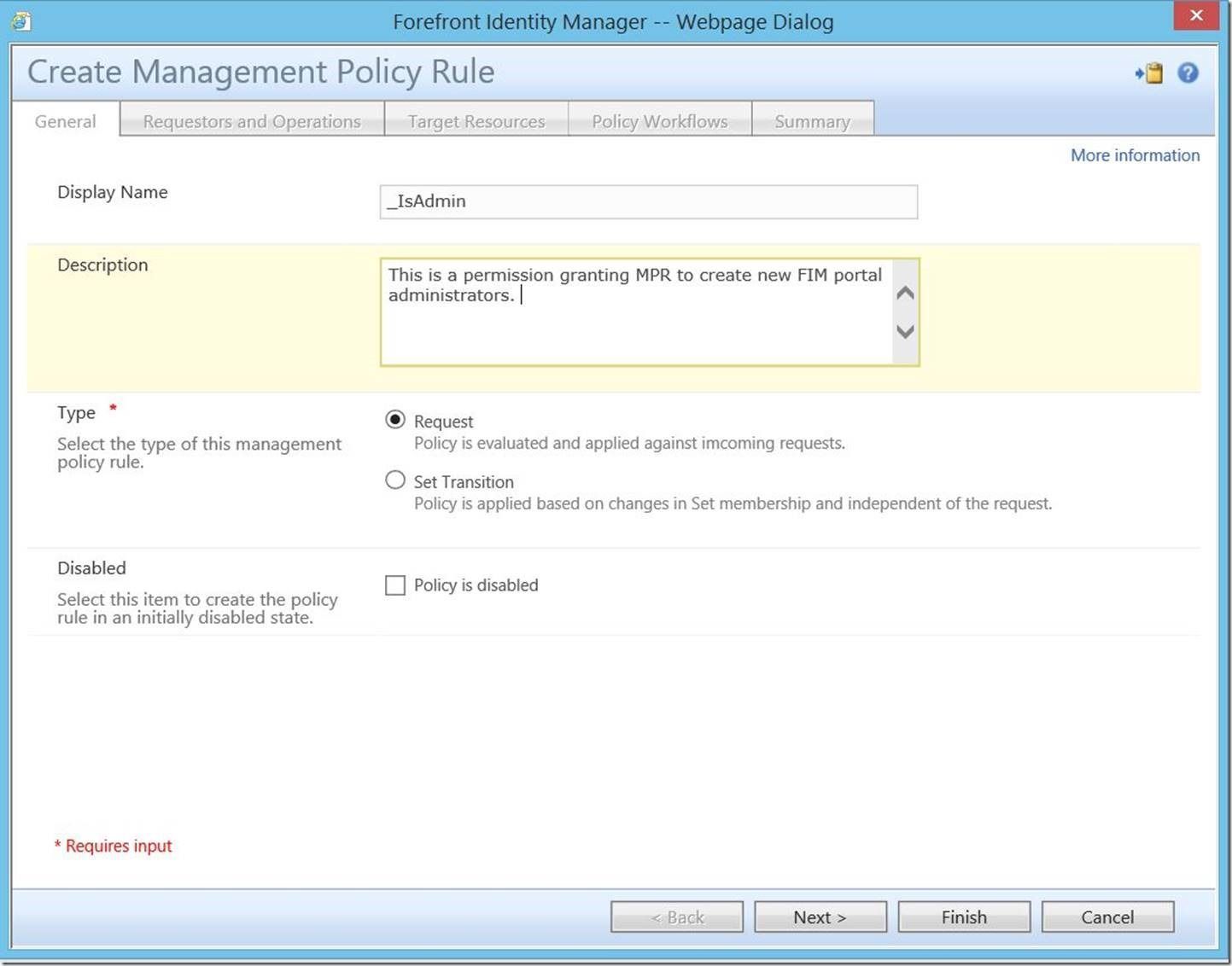Click the 'Create Management Policy Rule' heading
Screen dimensions: 1232x966
[x=261, y=72]
